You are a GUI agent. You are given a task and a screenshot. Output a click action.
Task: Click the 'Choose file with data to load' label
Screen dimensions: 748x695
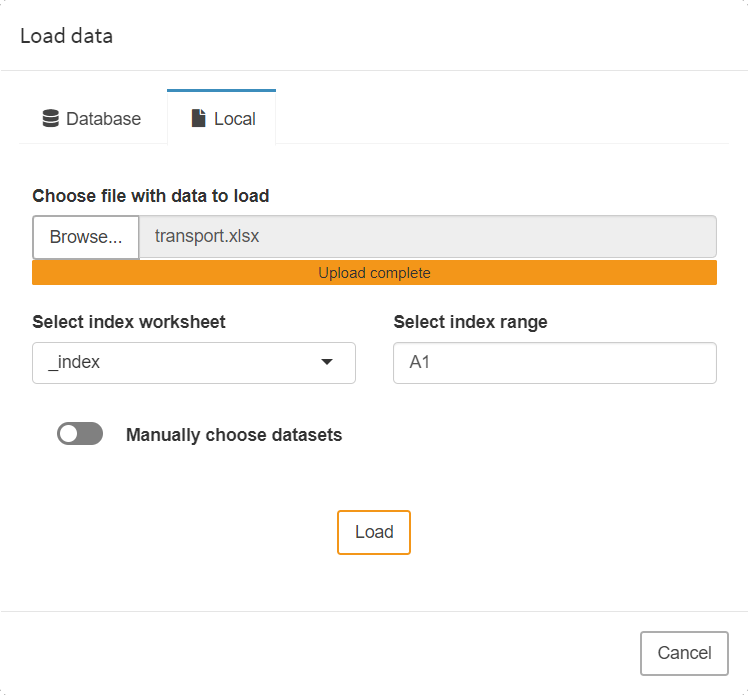(150, 196)
